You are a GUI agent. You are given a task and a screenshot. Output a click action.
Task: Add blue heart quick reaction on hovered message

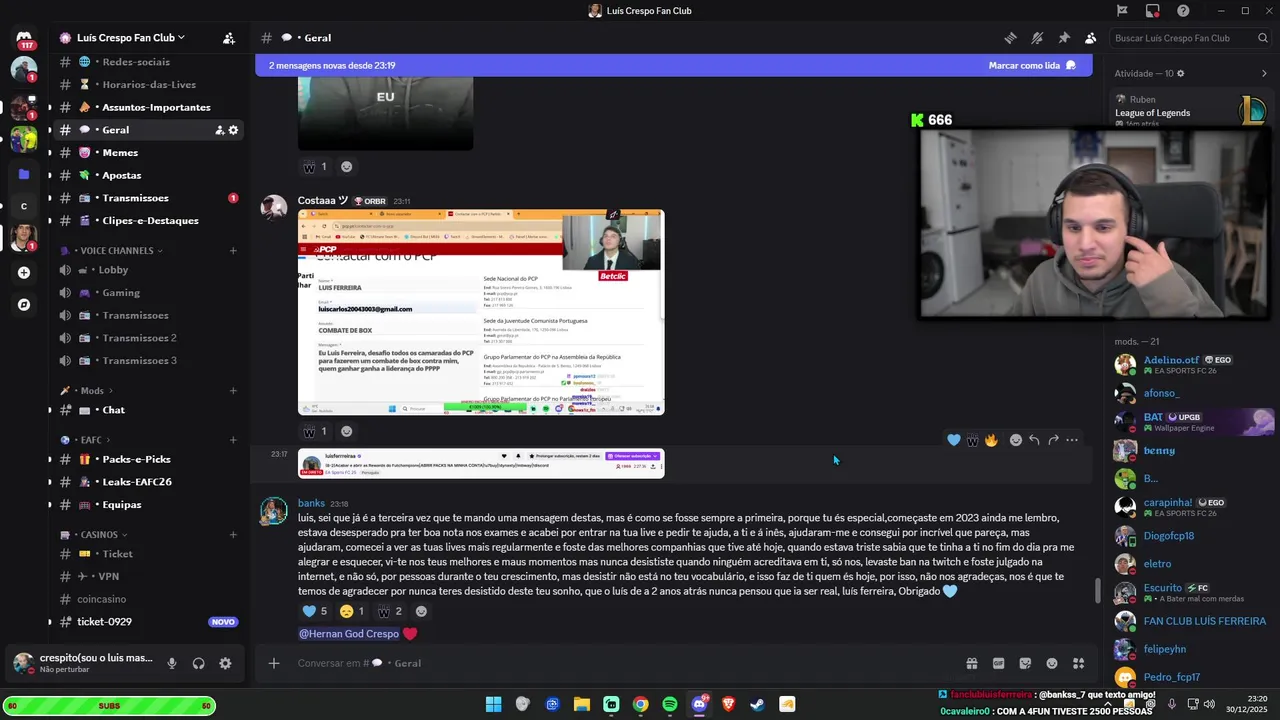(x=954, y=440)
